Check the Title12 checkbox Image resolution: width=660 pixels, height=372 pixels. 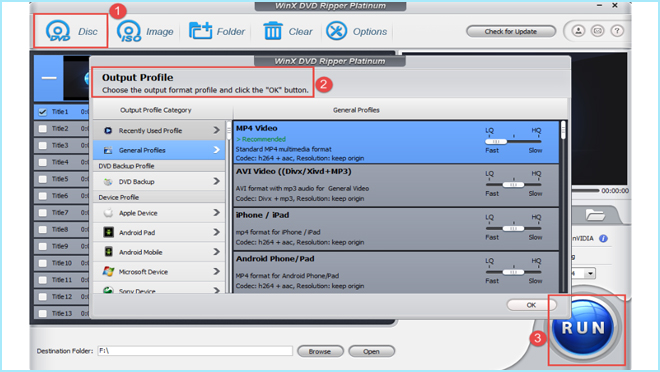point(43,297)
